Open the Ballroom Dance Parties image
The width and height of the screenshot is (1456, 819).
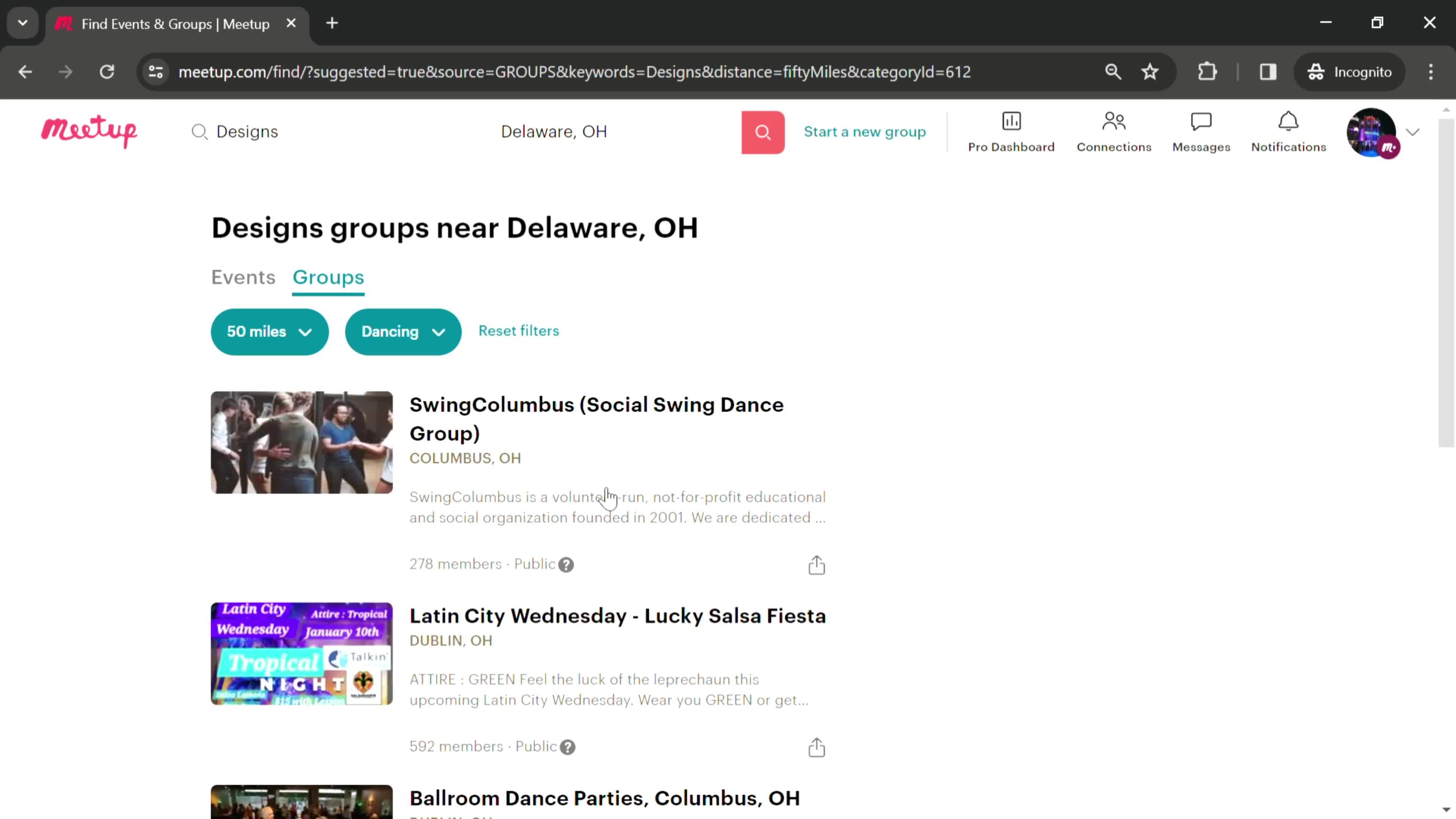click(302, 802)
